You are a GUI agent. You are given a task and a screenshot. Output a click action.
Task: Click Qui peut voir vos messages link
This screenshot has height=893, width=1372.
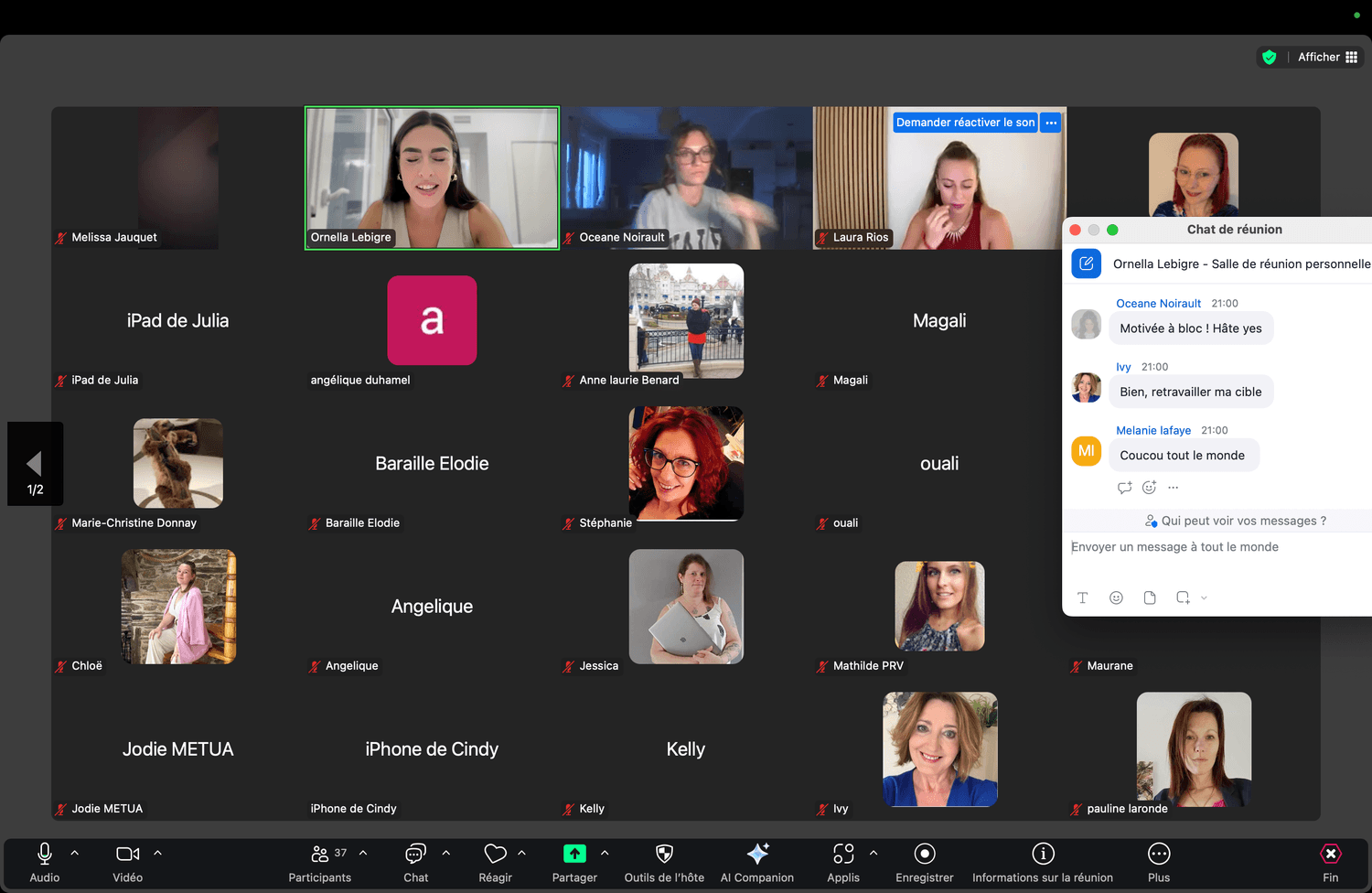coord(1236,521)
